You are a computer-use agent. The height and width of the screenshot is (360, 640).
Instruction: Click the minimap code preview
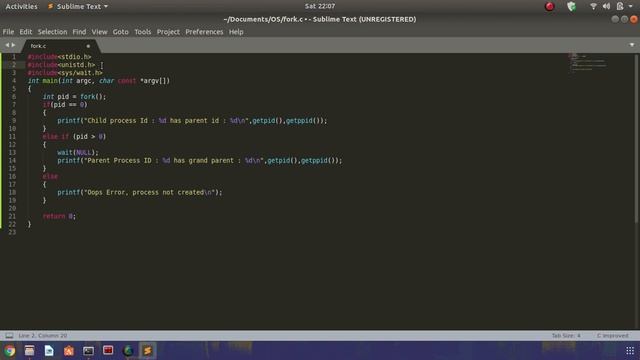pos(588,62)
